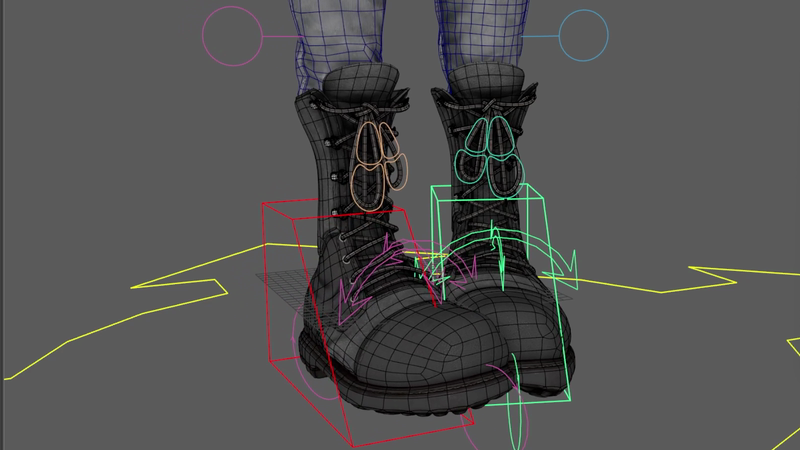Select the blue circle rig control
The image size is (800, 450).
[x=584, y=36]
